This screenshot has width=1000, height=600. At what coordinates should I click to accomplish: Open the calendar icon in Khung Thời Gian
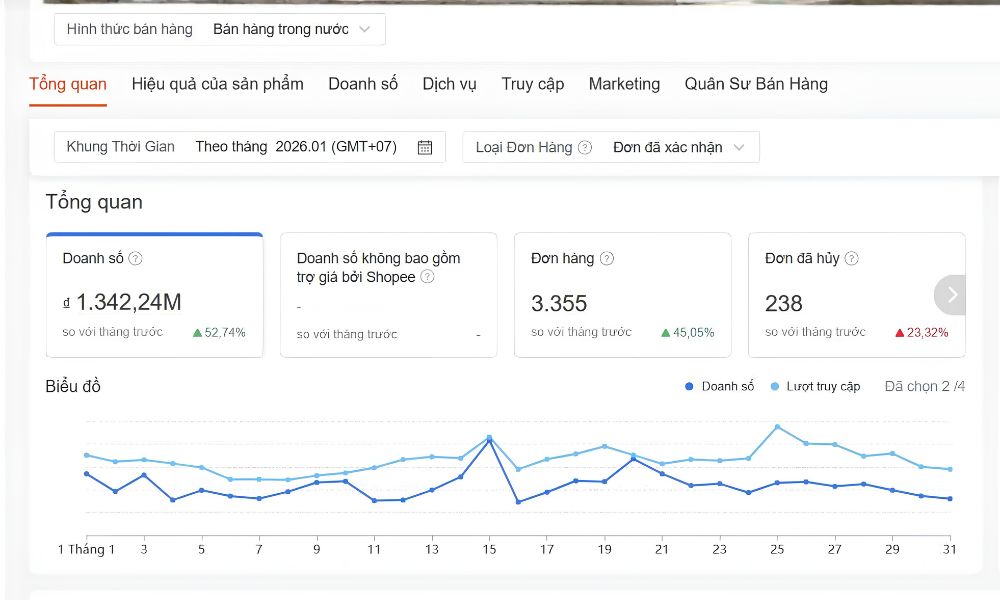(x=425, y=148)
